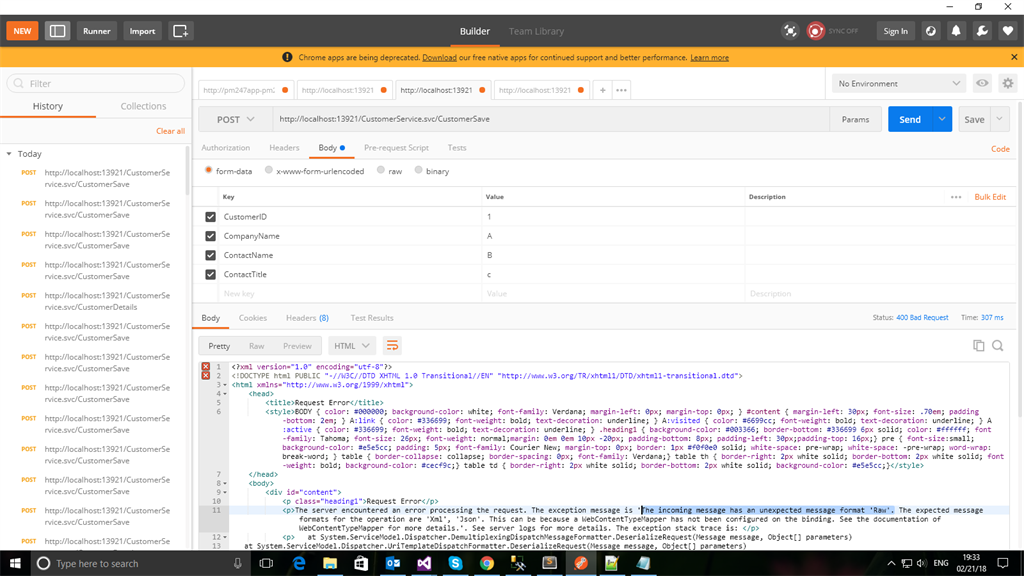Open Windows Start menu

[x=14, y=563]
